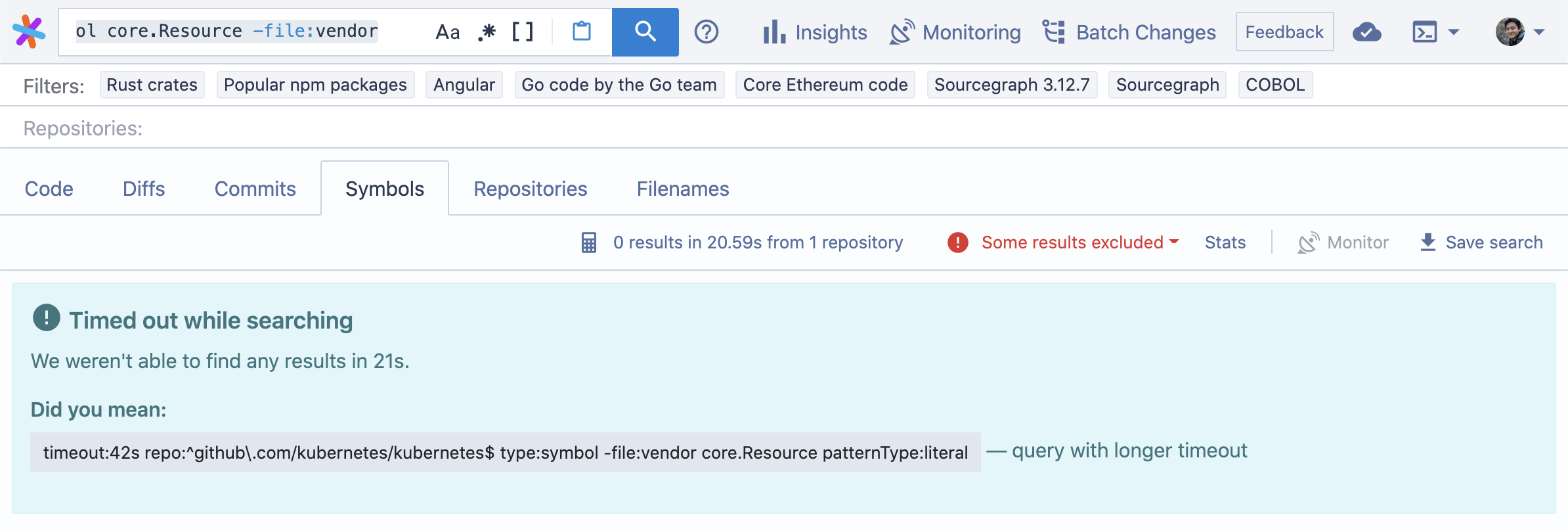
Task: Click the blue search magnifier button
Action: coord(645,32)
